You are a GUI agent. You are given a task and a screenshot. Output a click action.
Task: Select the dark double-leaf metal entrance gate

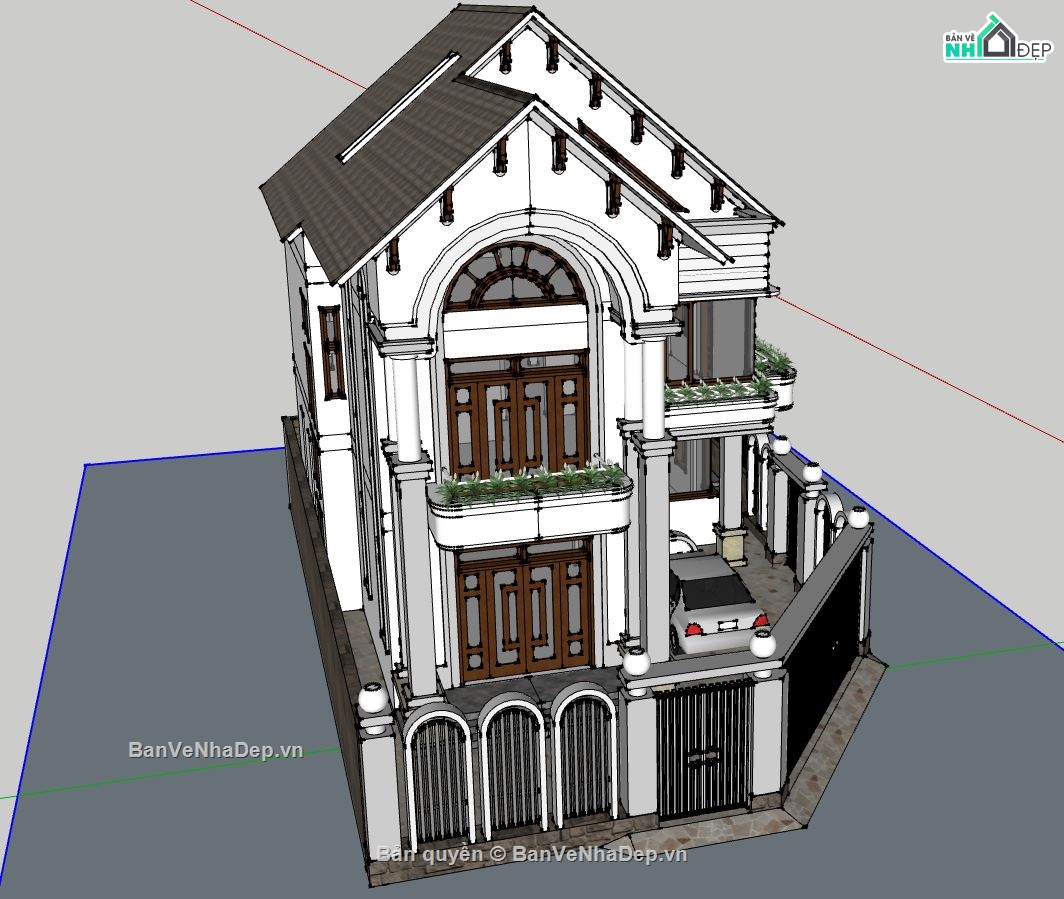tap(703, 746)
